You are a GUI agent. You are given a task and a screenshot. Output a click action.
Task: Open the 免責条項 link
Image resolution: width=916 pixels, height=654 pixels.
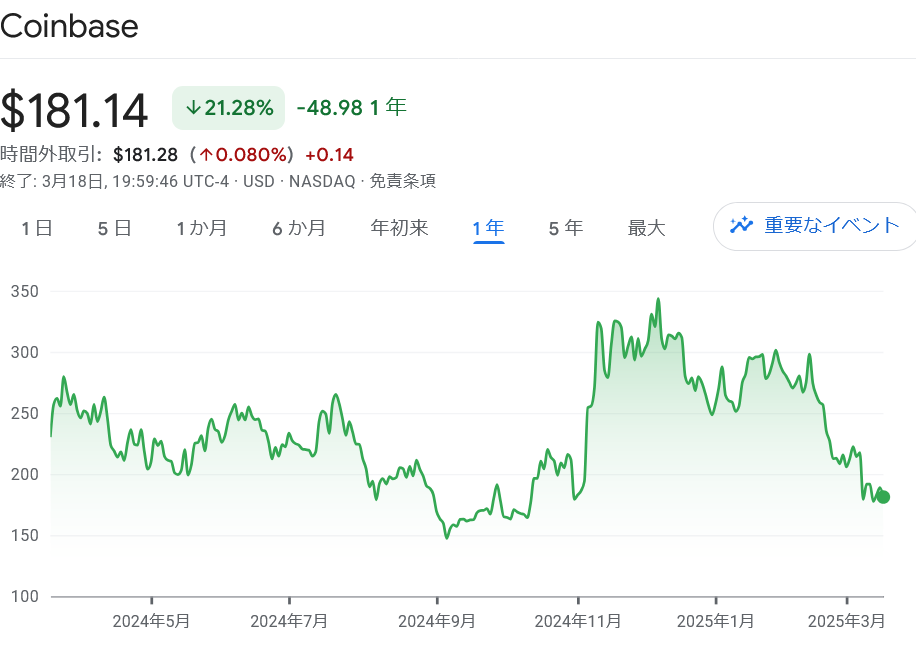pos(402,181)
